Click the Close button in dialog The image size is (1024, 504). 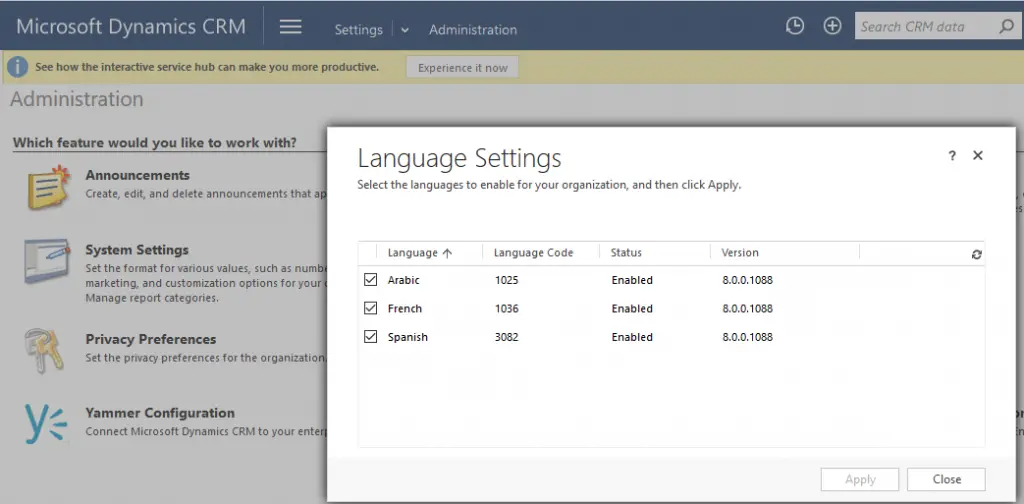pos(946,479)
